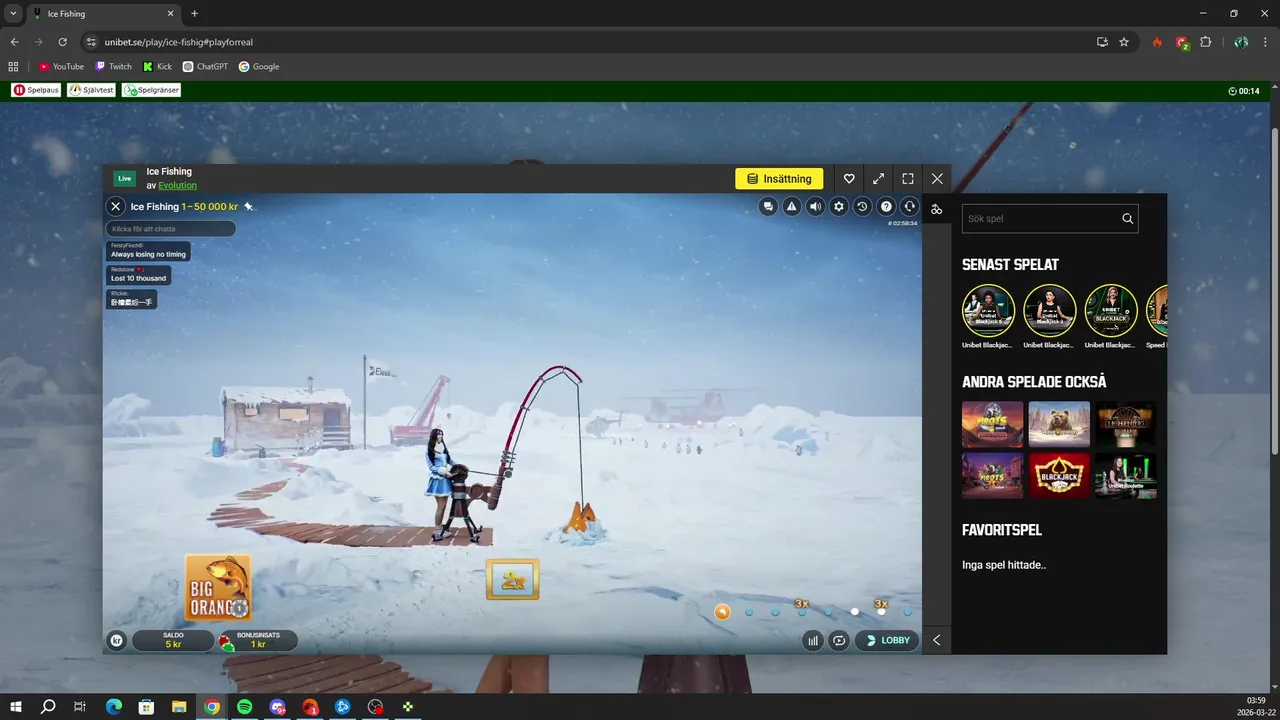Open Windows taskbar search

point(48,706)
